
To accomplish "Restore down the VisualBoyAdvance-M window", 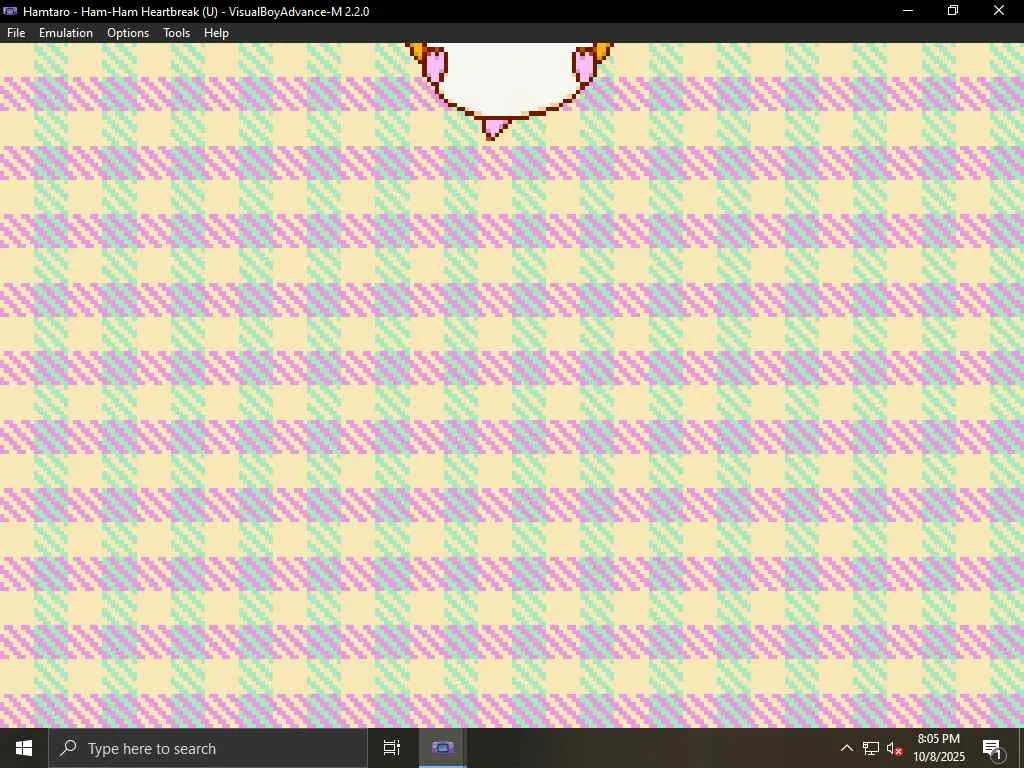I will point(953,11).
